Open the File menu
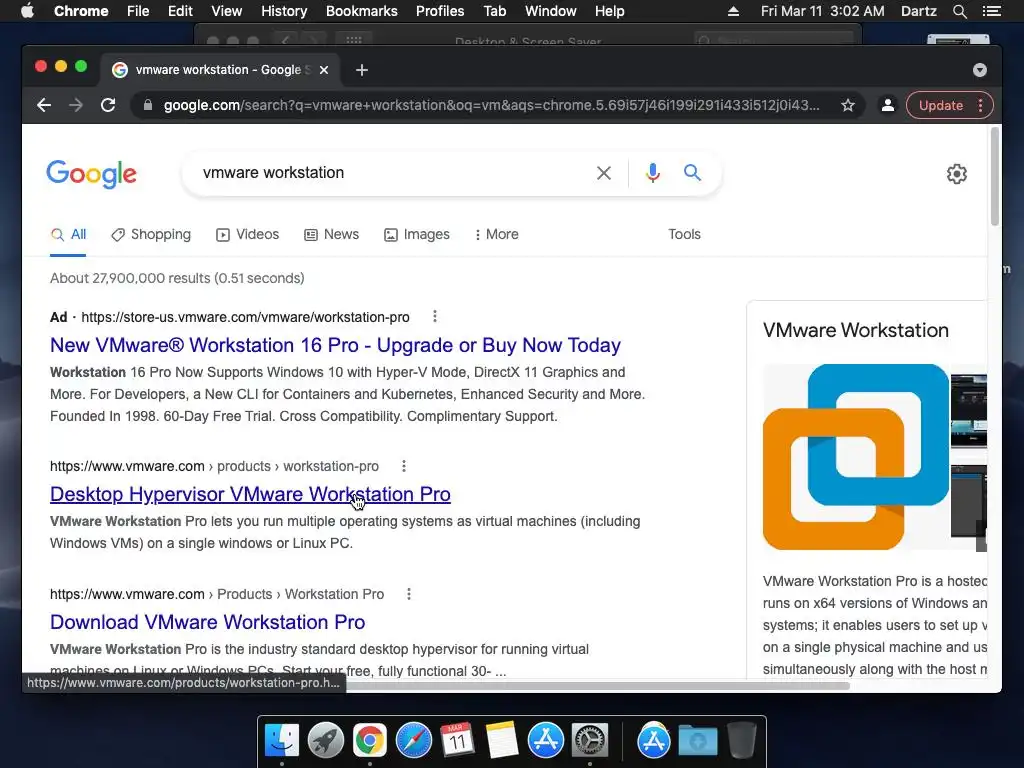Screen dimensions: 1024x768 (138, 11)
